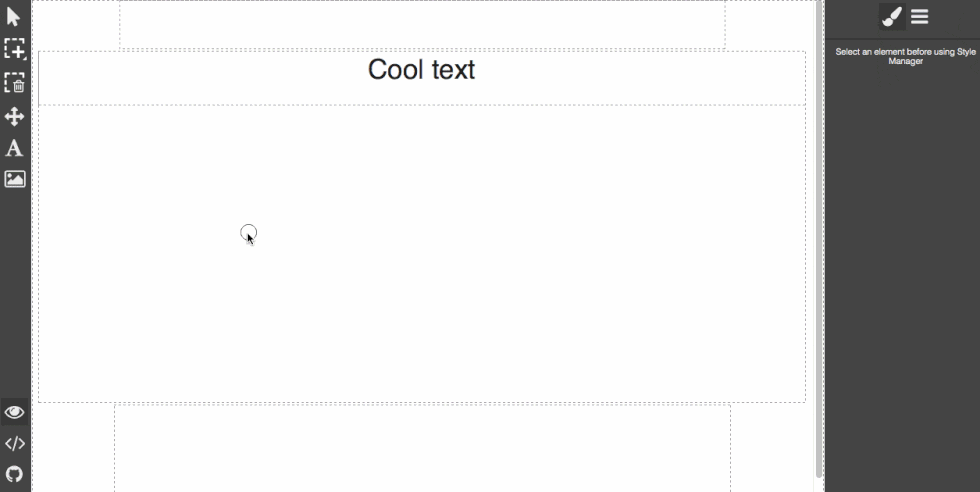
Task: Open the GitHub repository icon
Action: pyautogui.click(x=14, y=474)
